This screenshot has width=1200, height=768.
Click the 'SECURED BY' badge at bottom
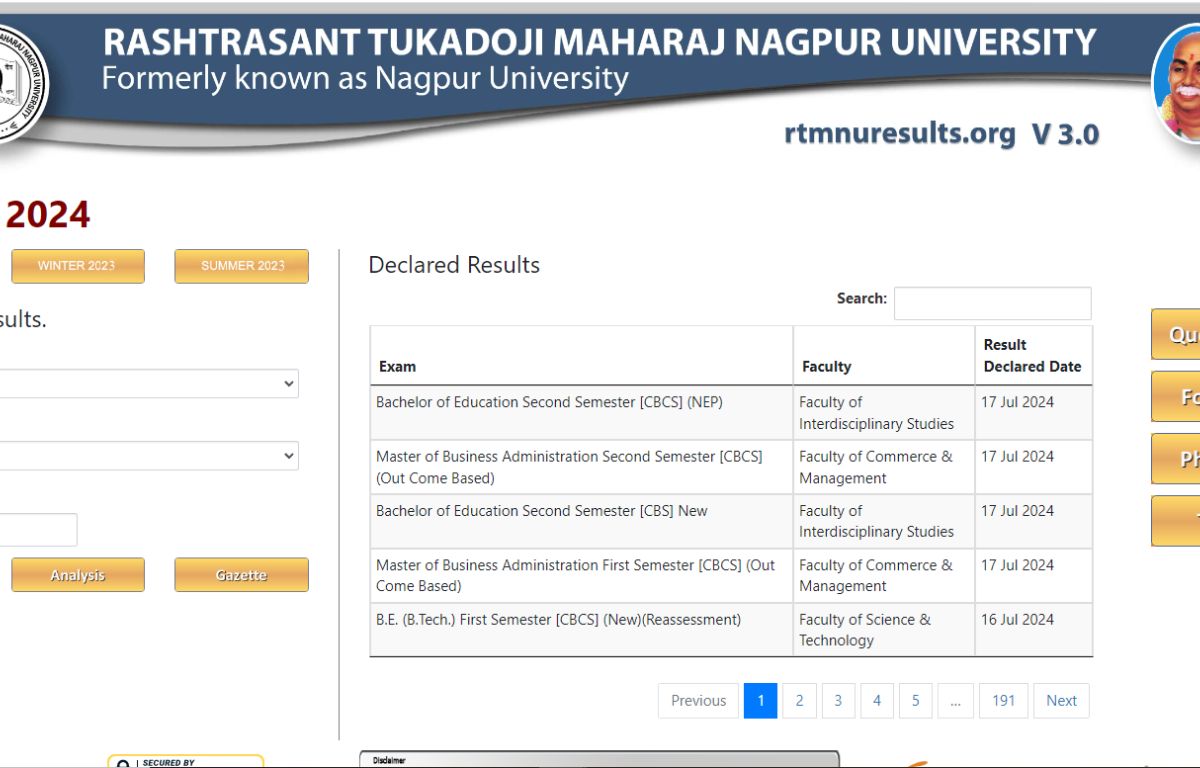pyautogui.click(x=186, y=761)
